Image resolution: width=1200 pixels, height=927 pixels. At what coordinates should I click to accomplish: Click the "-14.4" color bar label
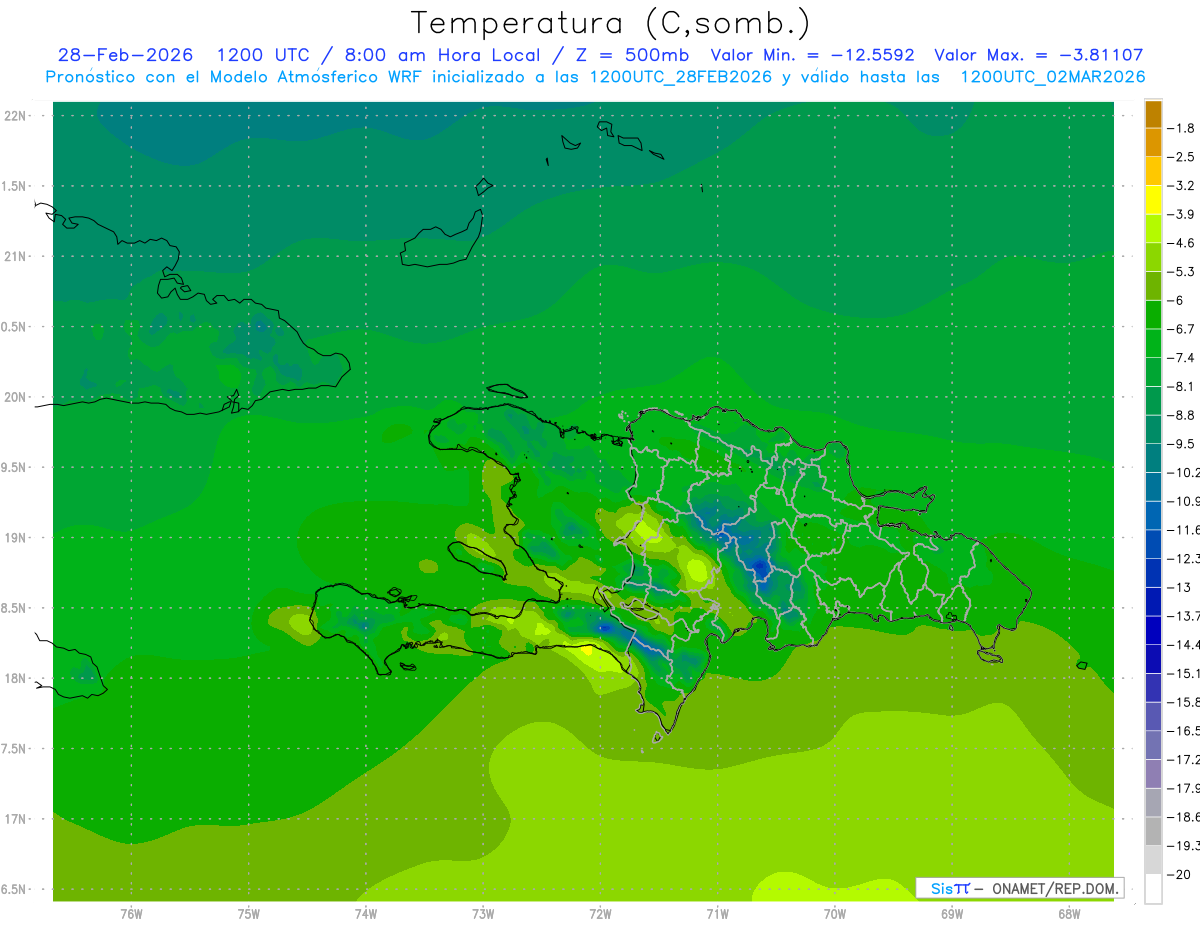[1183, 644]
